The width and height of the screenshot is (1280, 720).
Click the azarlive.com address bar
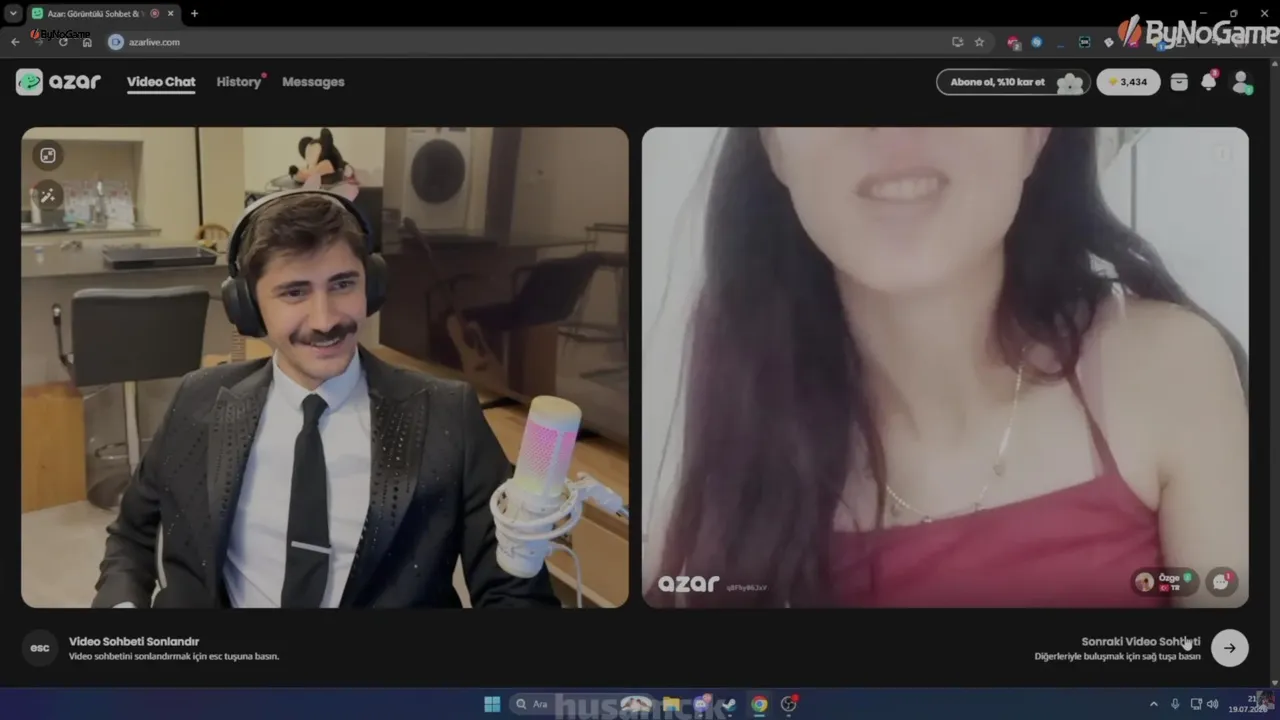(548, 42)
